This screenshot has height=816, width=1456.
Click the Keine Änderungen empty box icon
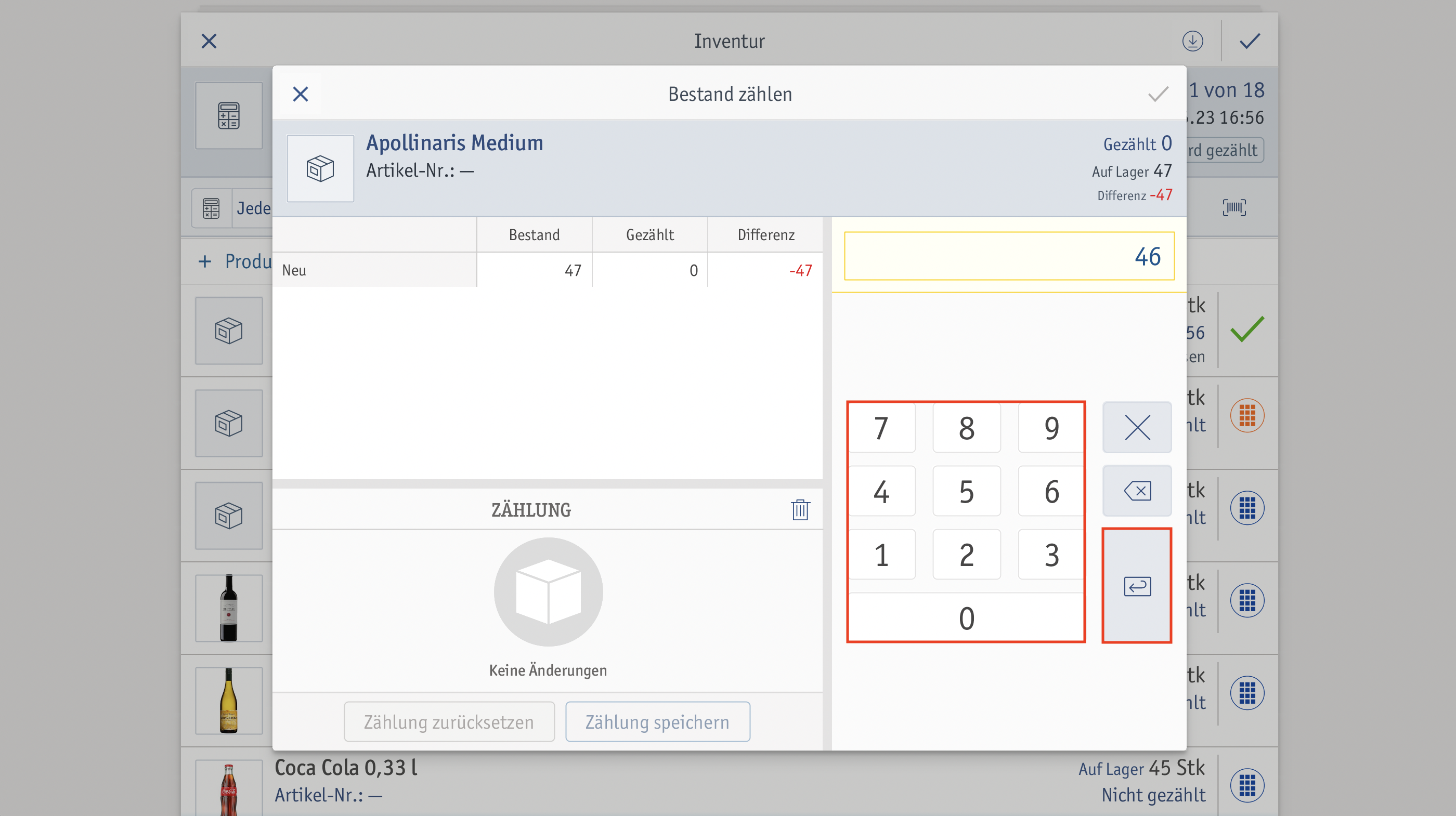548,591
